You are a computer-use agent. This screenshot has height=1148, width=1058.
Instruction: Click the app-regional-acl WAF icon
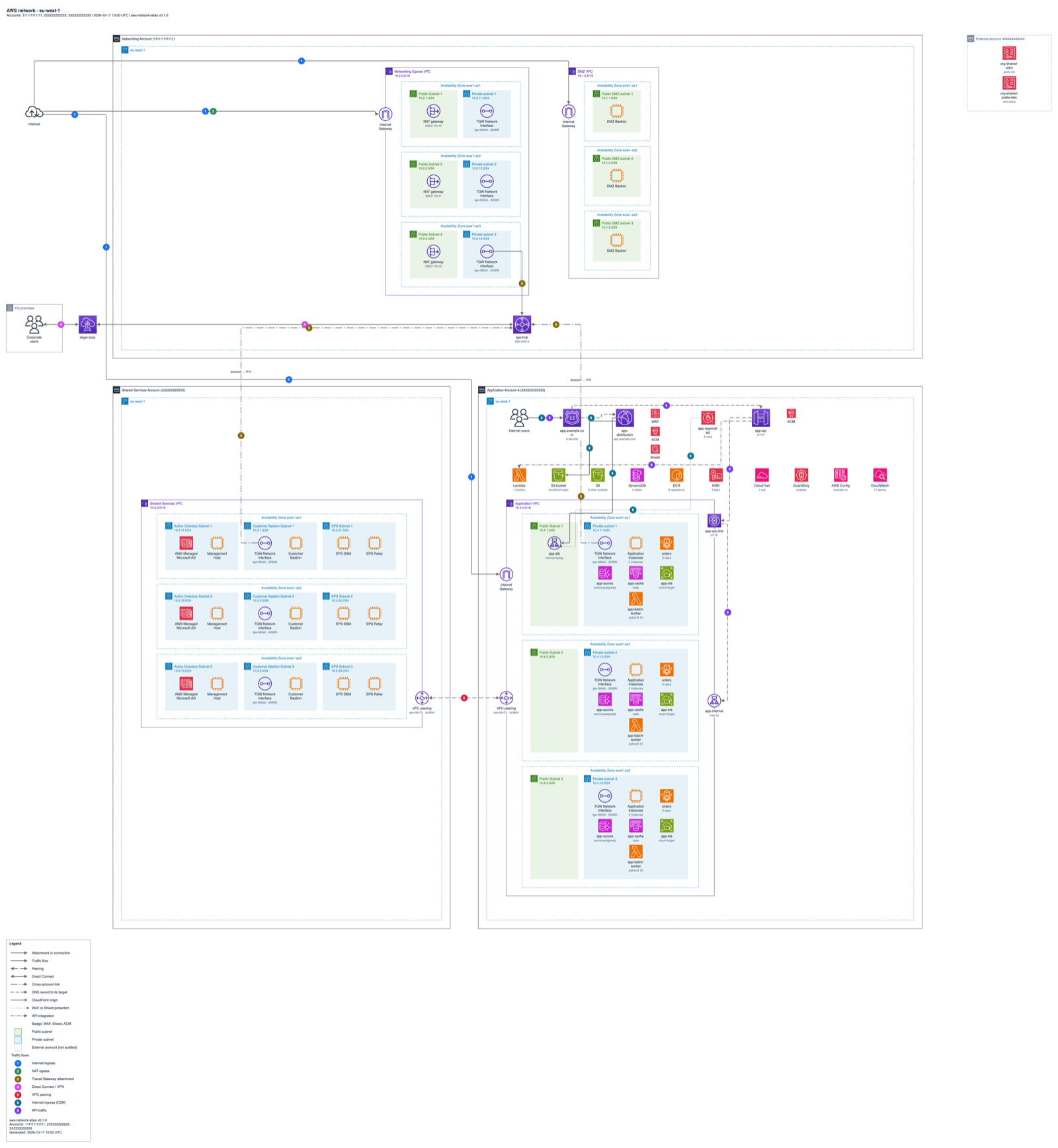click(708, 418)
